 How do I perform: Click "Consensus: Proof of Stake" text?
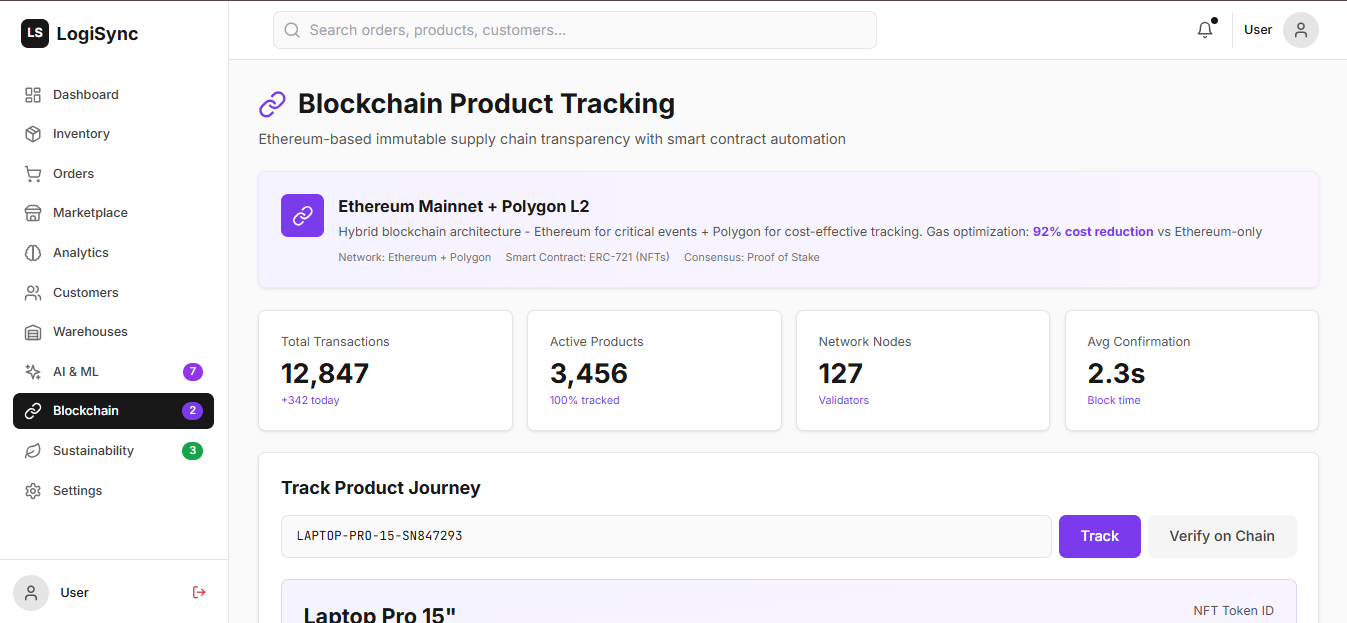click(x=752, y=257)
